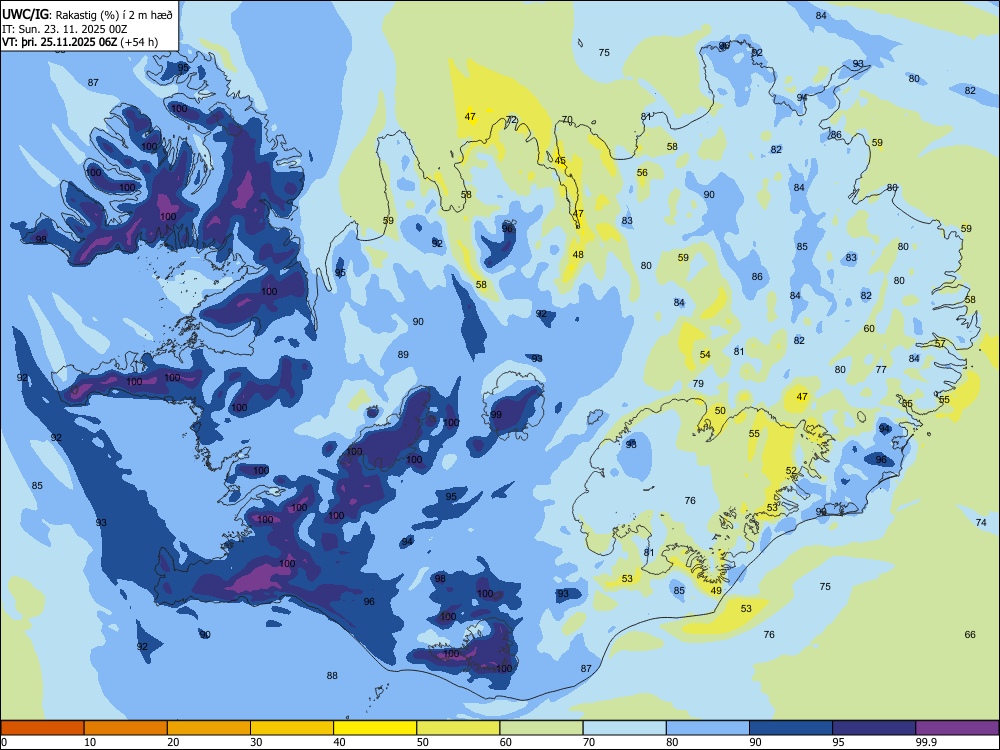Screen dimensions: 1000x750
Task: Click the map value 72 in the north
Action: pyautogui.click(x=511, y=120)
